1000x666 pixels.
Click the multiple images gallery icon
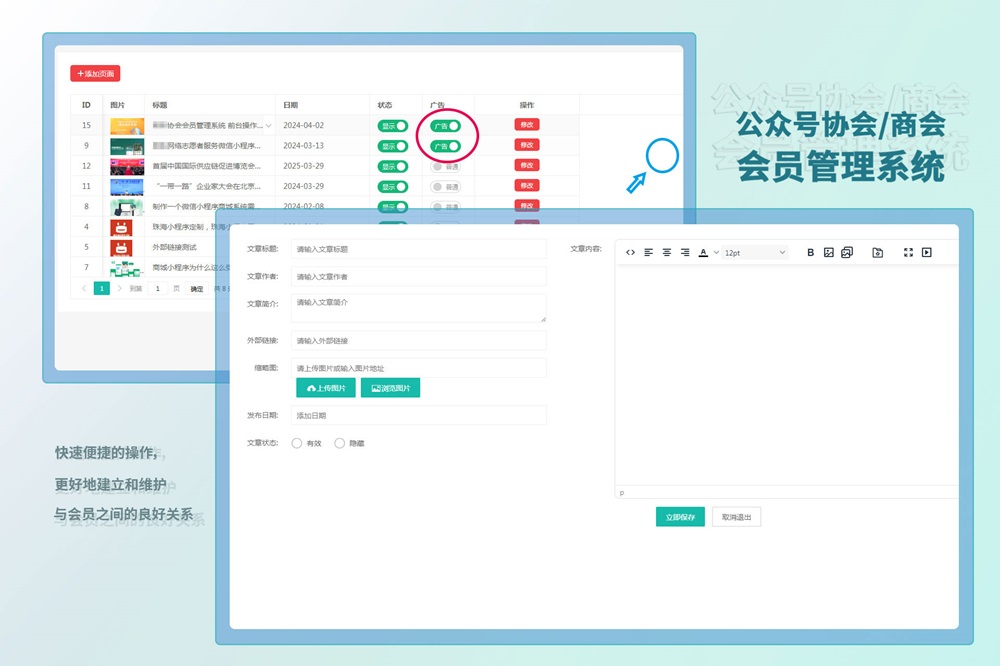pyautogui.click(x=847, y=253)
